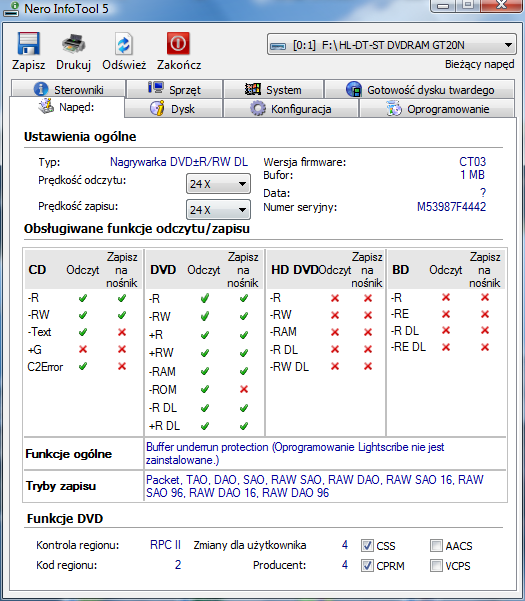Click the Nero InfoTool title bar icon
This screenshot has height=601, width=525.
(11, 9)
